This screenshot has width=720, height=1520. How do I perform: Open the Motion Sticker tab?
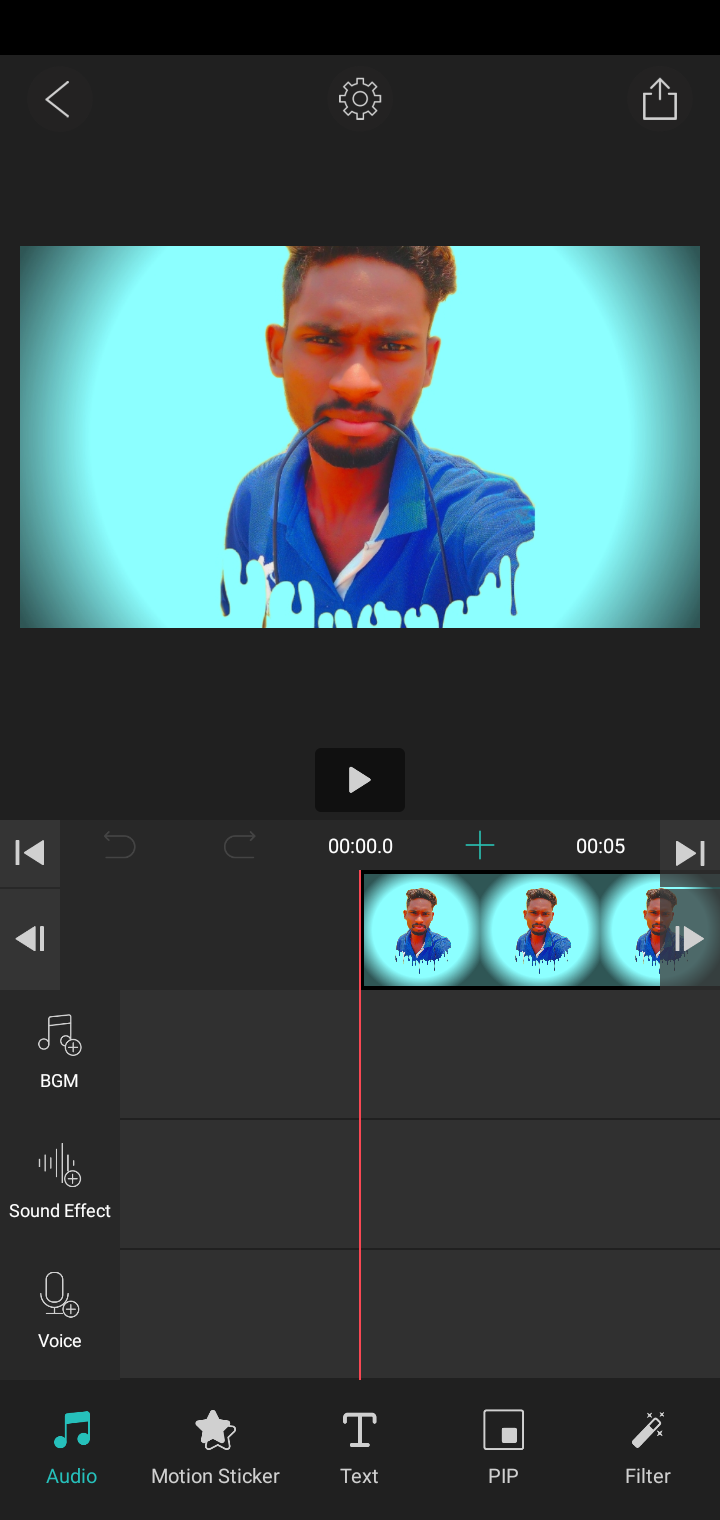point(215,1448)
